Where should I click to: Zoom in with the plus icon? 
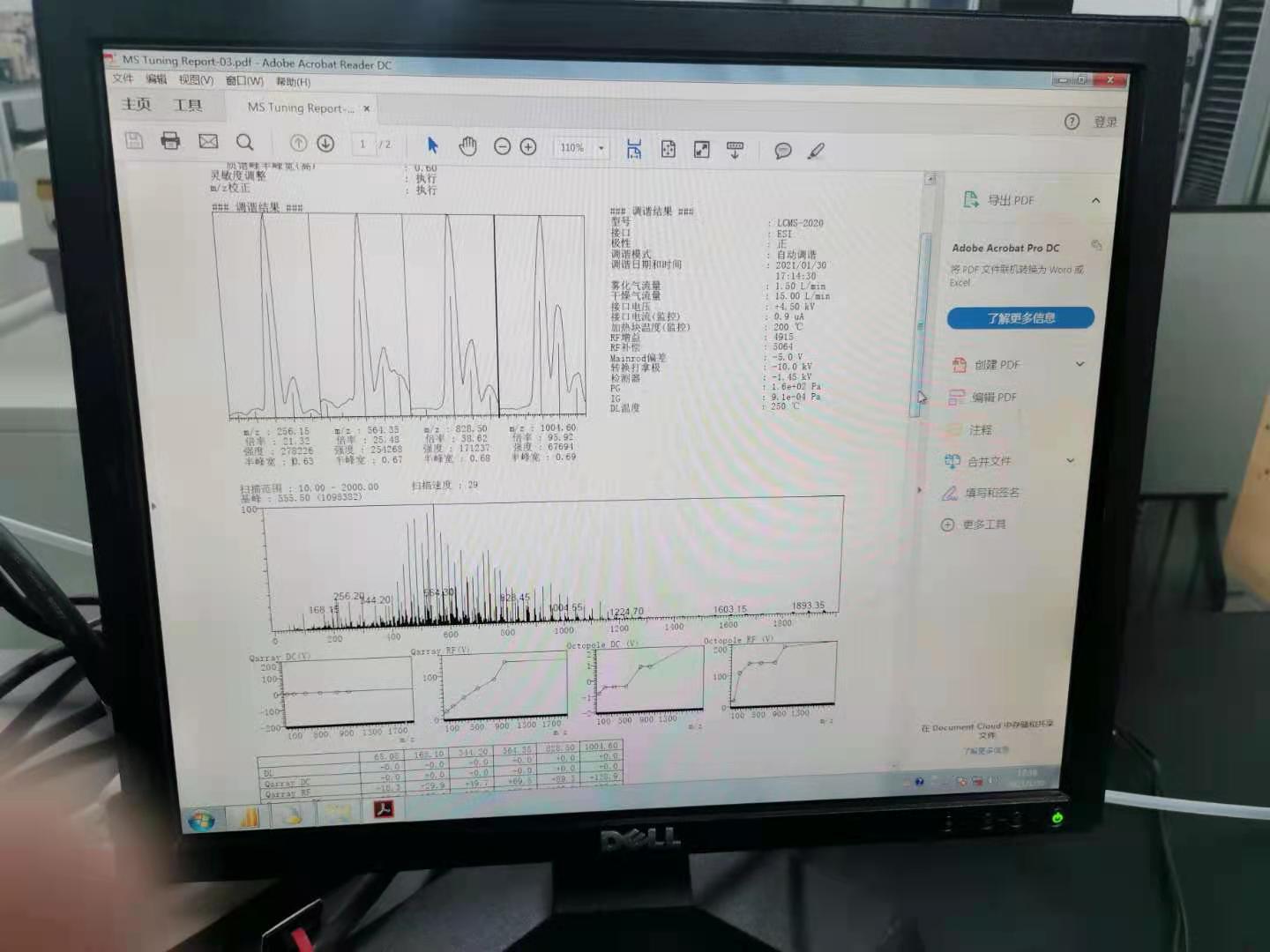click(x=528, y=147)
